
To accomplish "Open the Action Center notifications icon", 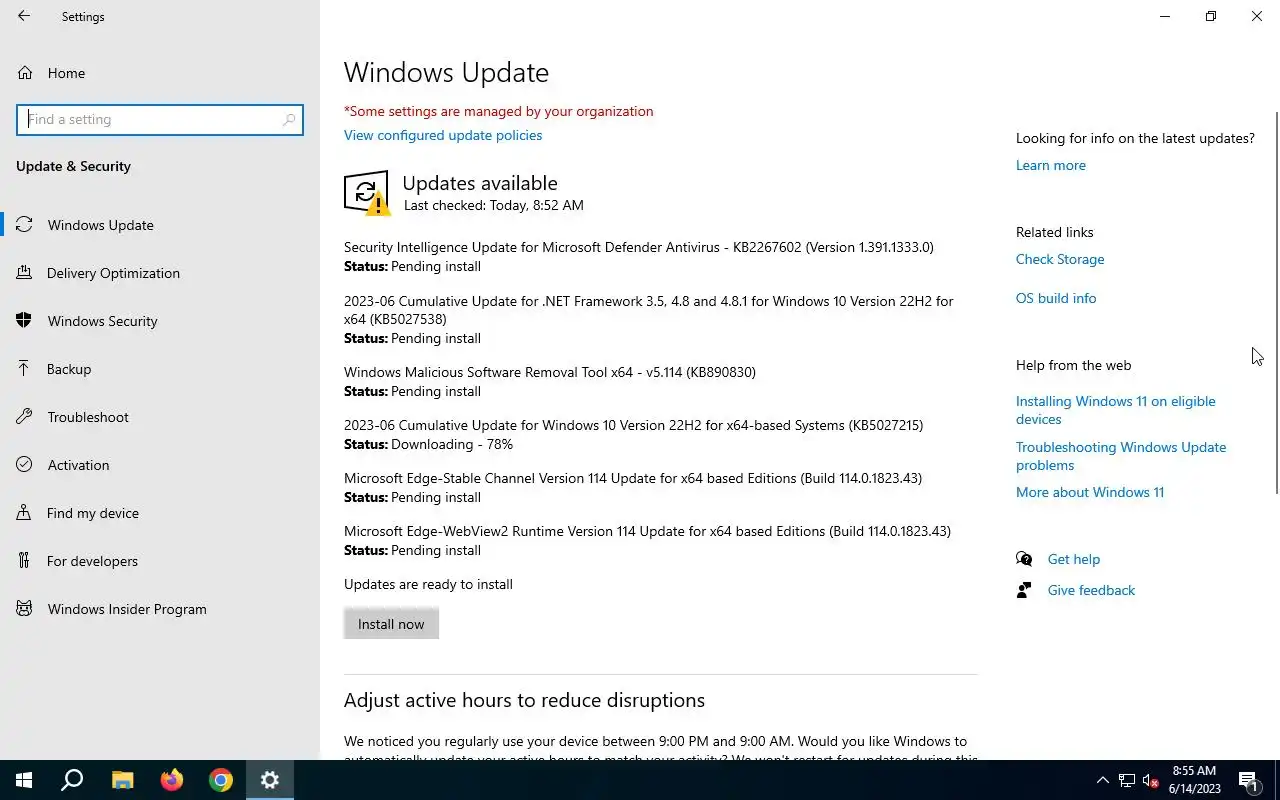I will (x=1248, y=780).
